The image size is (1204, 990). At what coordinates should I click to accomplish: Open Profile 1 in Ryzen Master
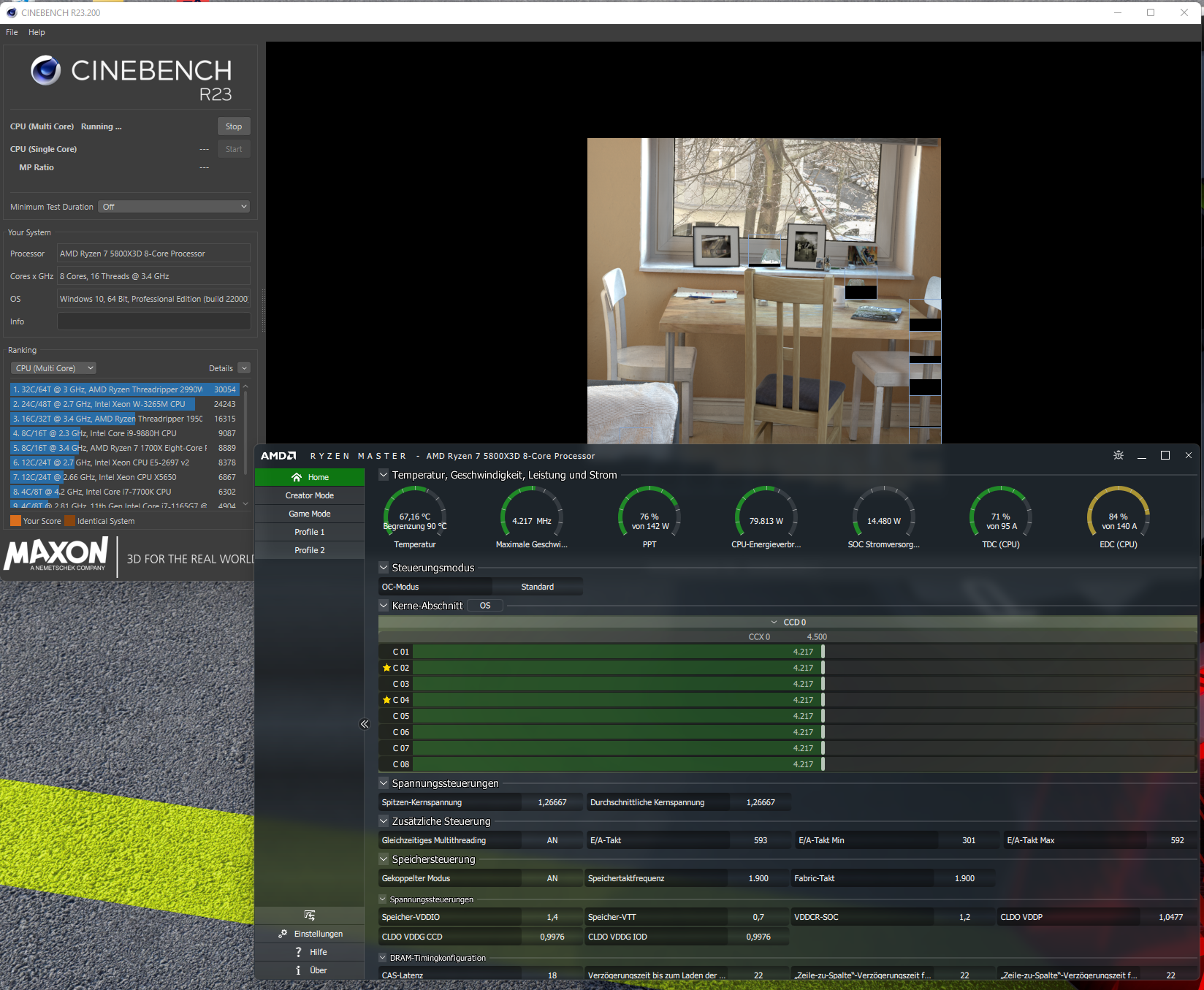click(x=310, y=532)
